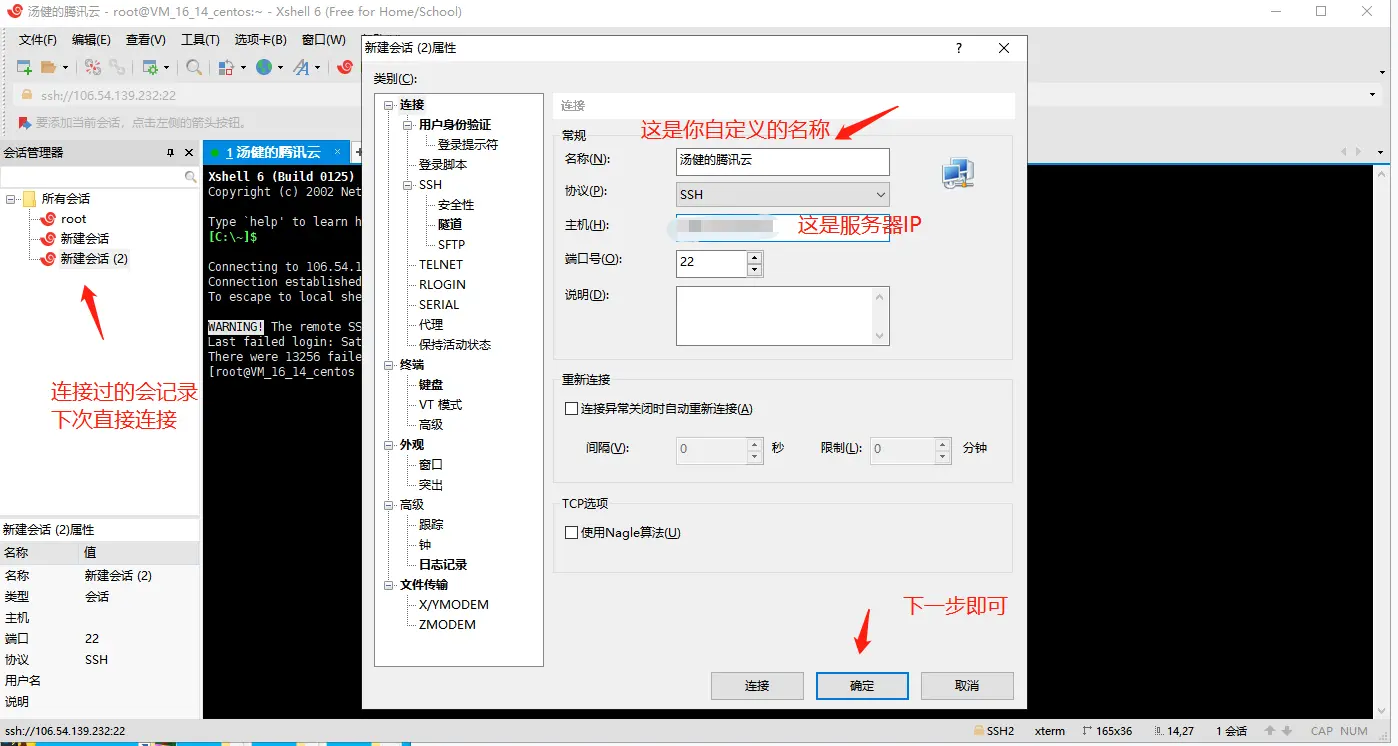Click the 连接 button at the dialog bottom
The height and width of the screenshot is (746, 1398).
coord(757,686)
